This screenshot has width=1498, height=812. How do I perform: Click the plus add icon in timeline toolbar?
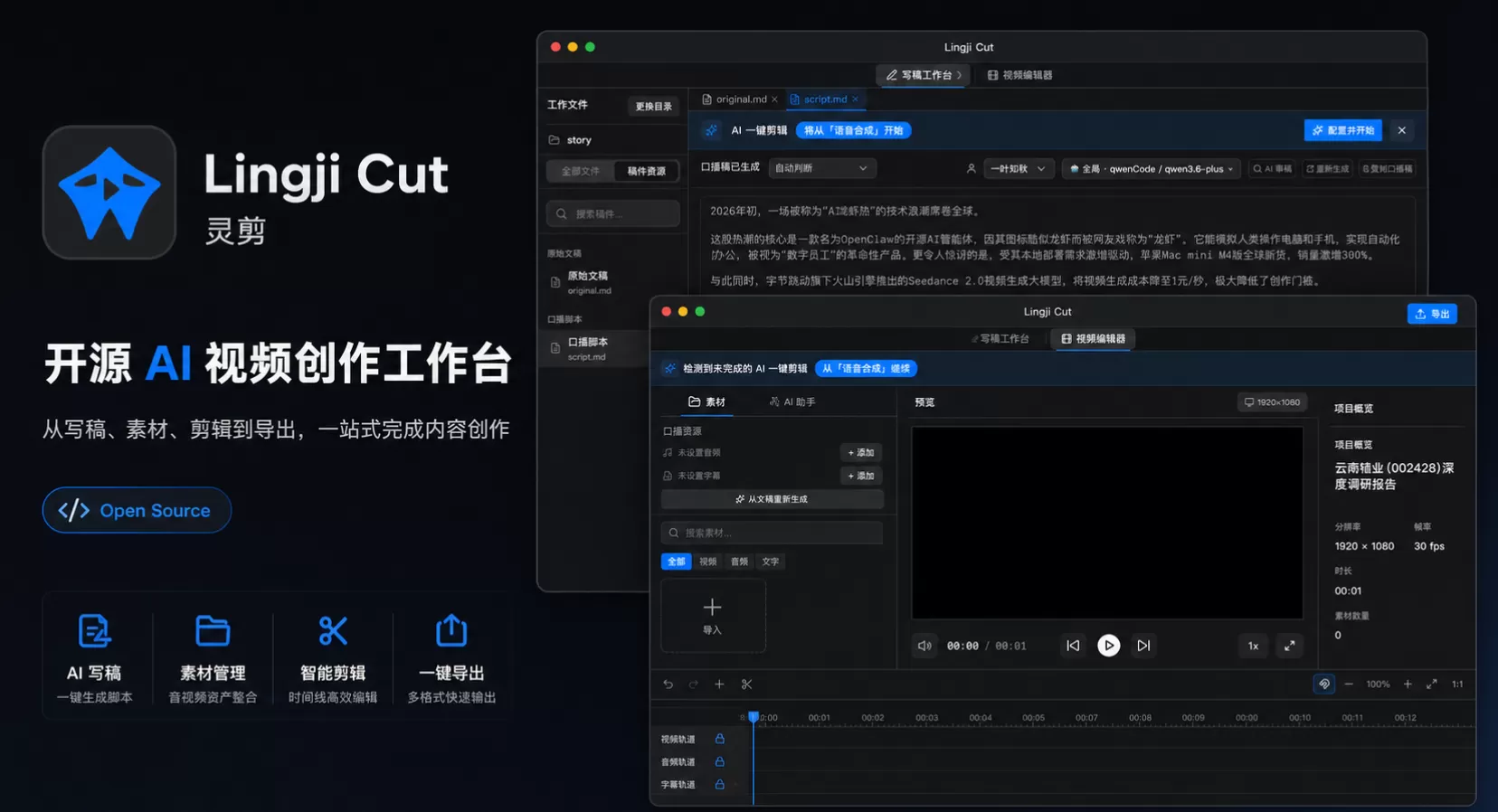point(719,685)
